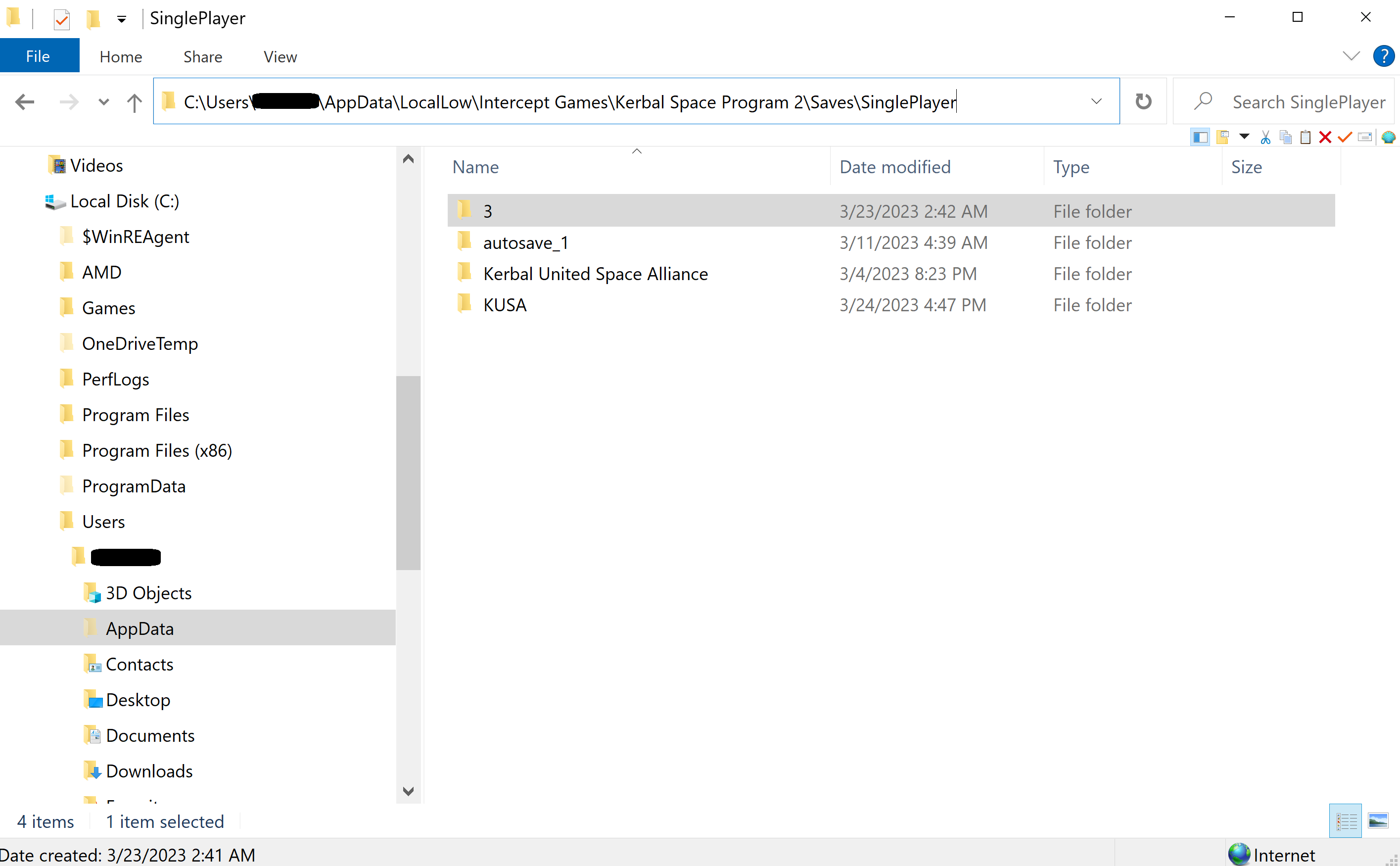1400x866 pixels.
Task: Click the Cut scissors toolbar icon
Action: pyautogui.click(x=1265, y=138)
